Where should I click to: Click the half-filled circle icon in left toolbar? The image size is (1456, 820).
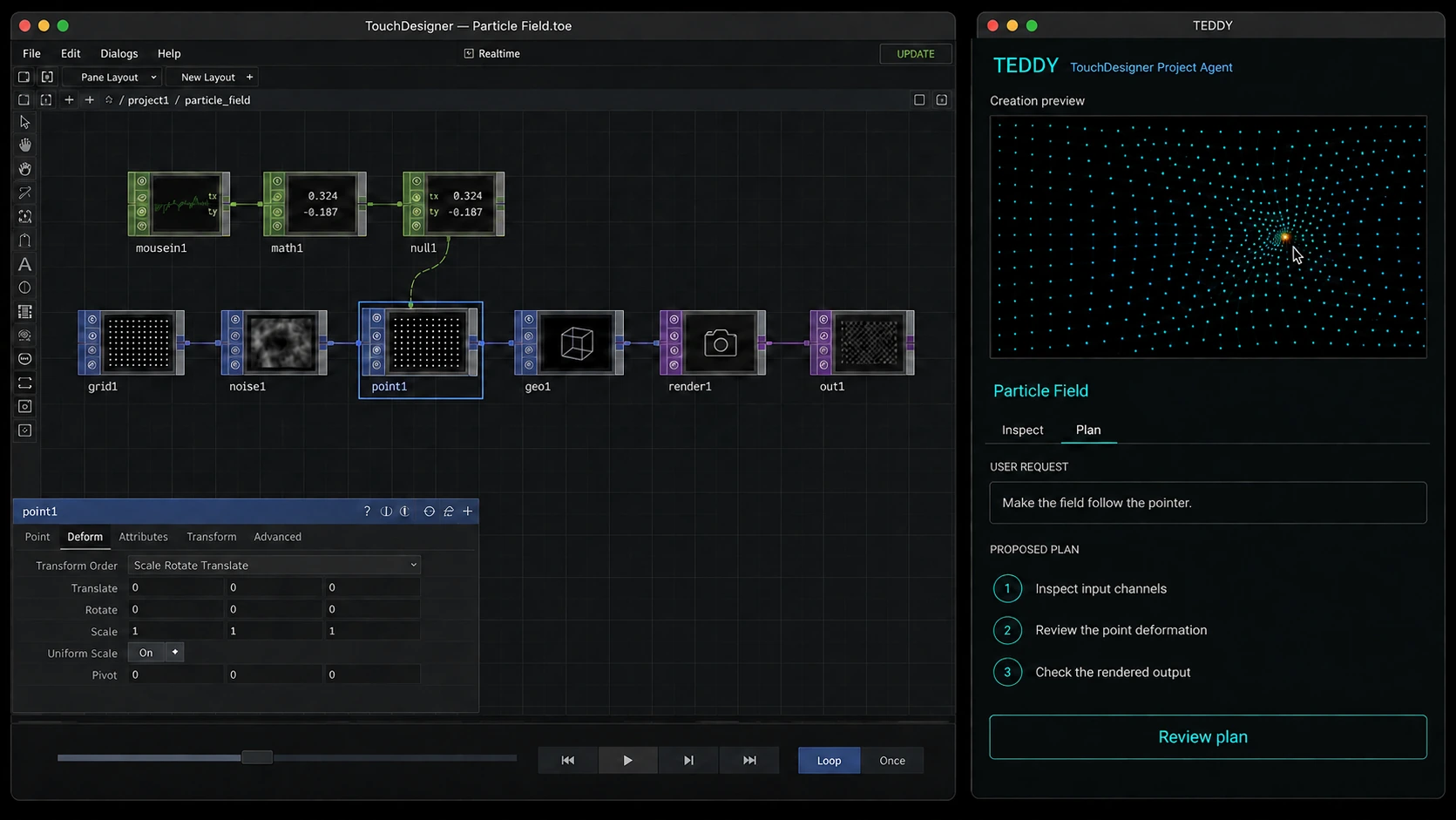[x=25, y=288]
